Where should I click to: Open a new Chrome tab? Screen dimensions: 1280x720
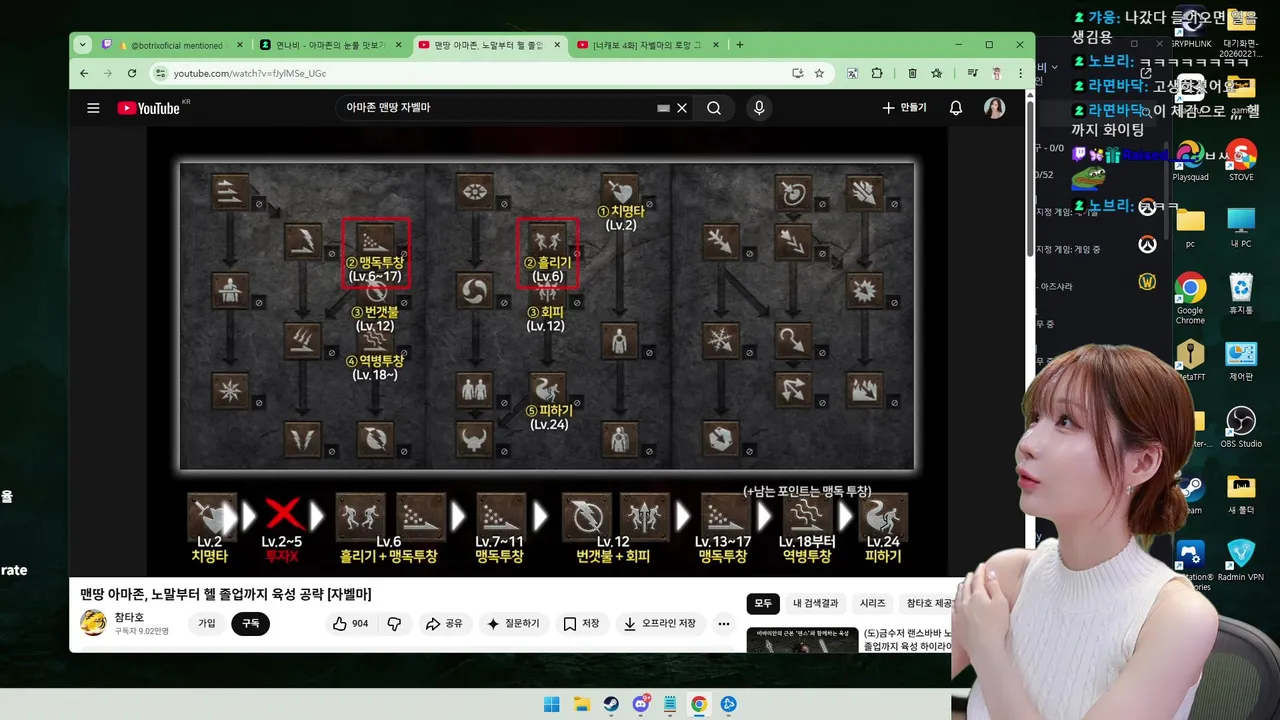click(740, 45)
